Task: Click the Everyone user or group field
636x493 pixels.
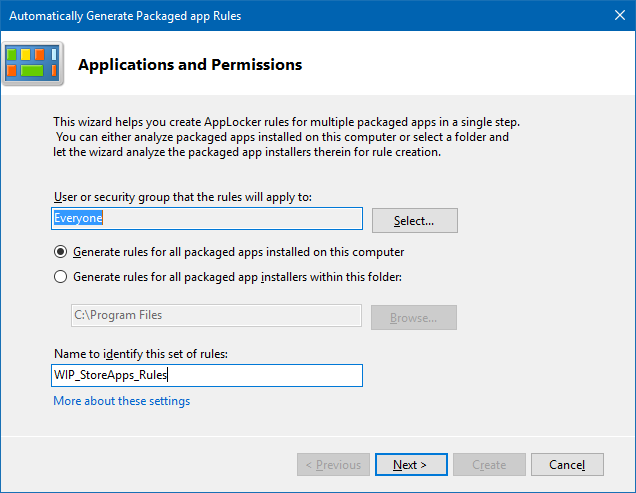Action: tap(206, 218)
